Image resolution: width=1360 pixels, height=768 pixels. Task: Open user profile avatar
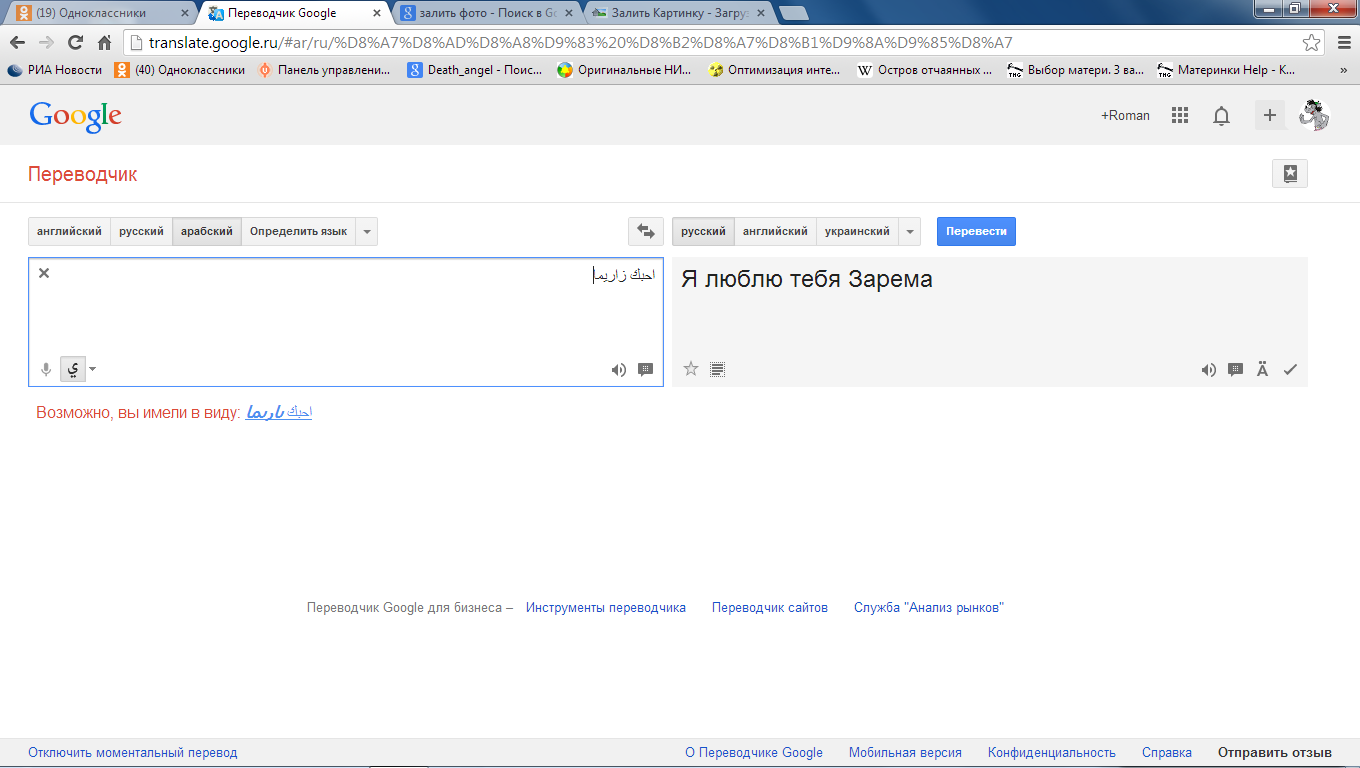tap(1314, 115)
